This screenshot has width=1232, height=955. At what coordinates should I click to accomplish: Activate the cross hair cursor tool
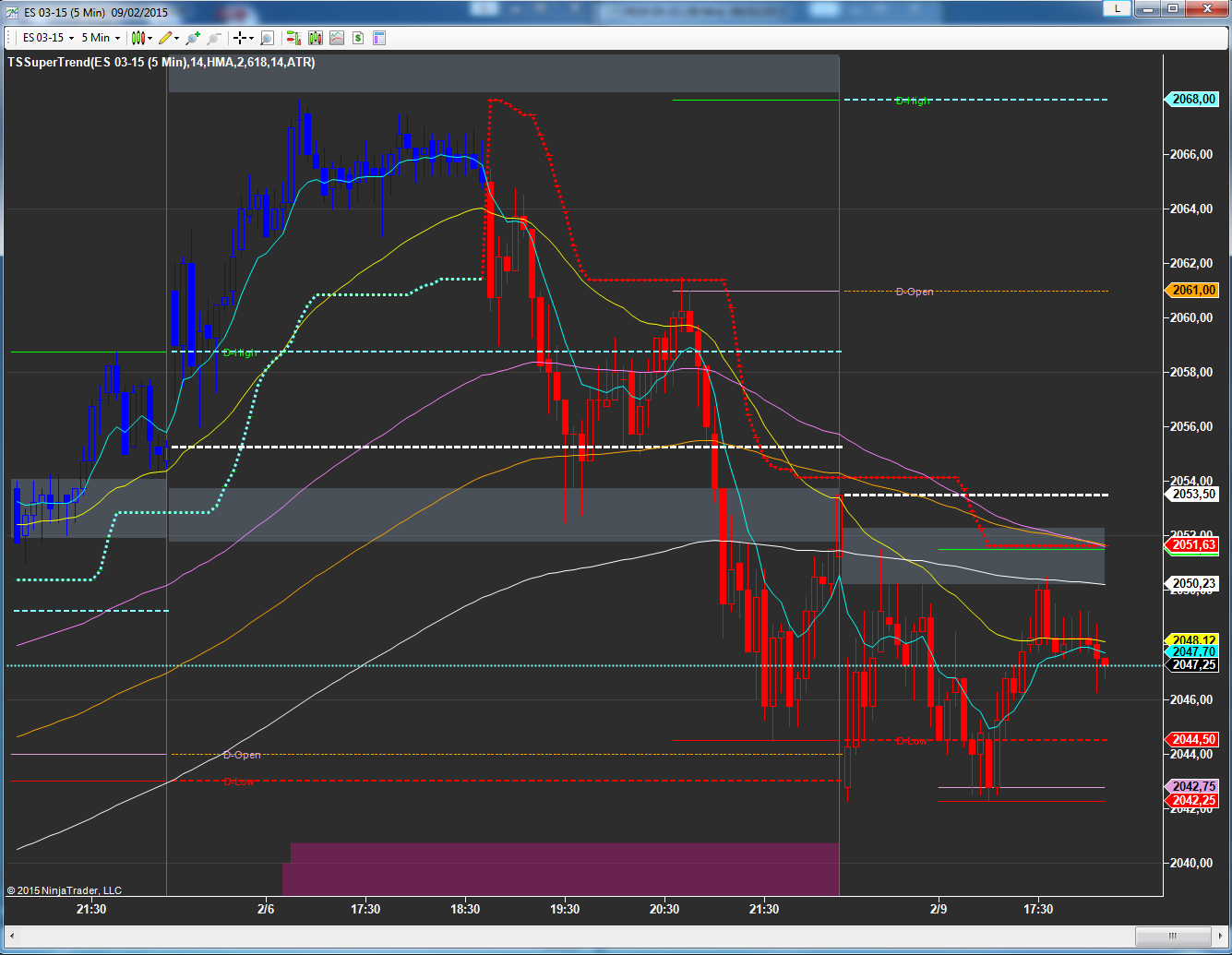click(240, 38)
